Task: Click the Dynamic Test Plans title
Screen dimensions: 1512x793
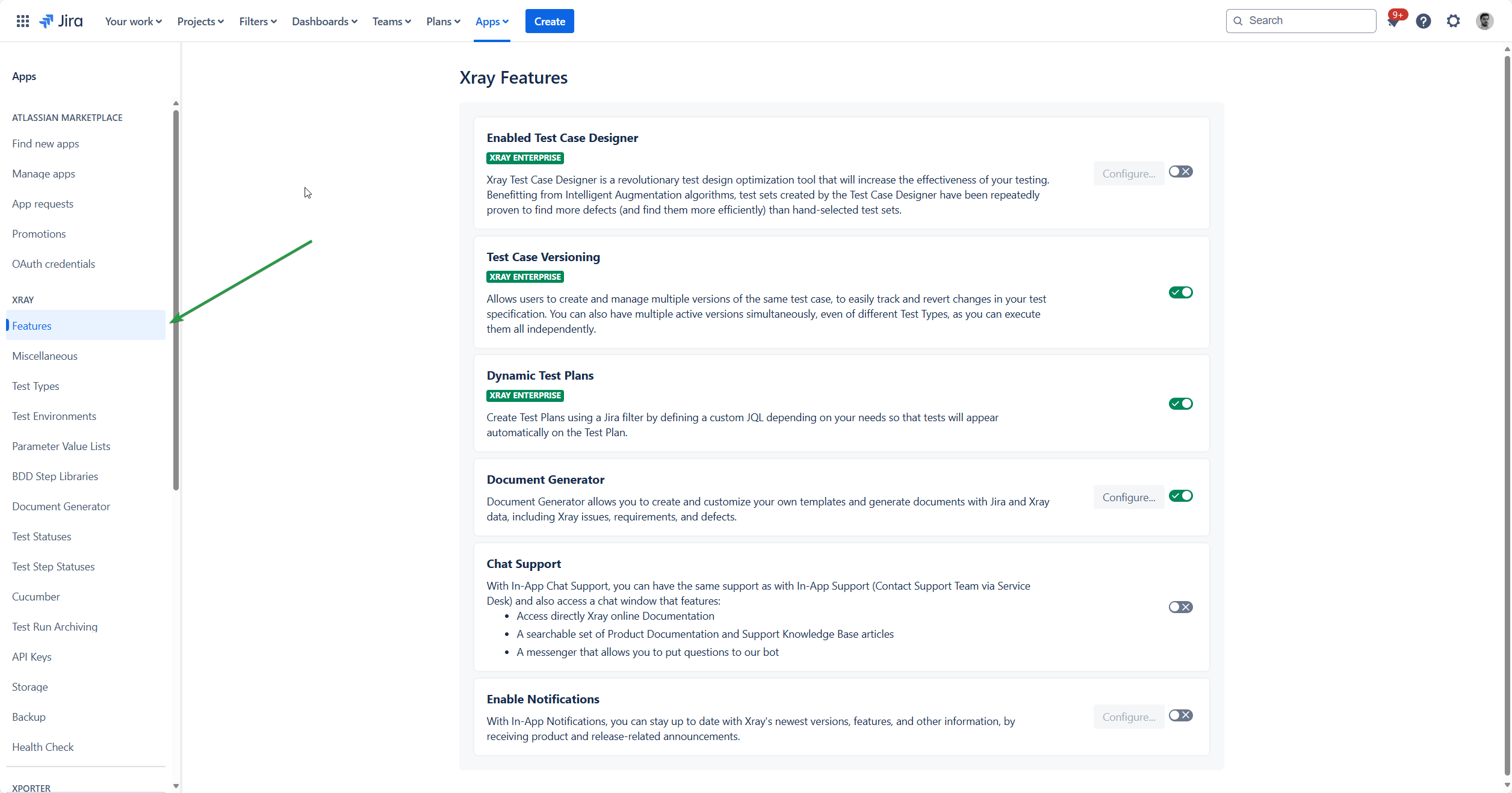Action: [540, 375]
